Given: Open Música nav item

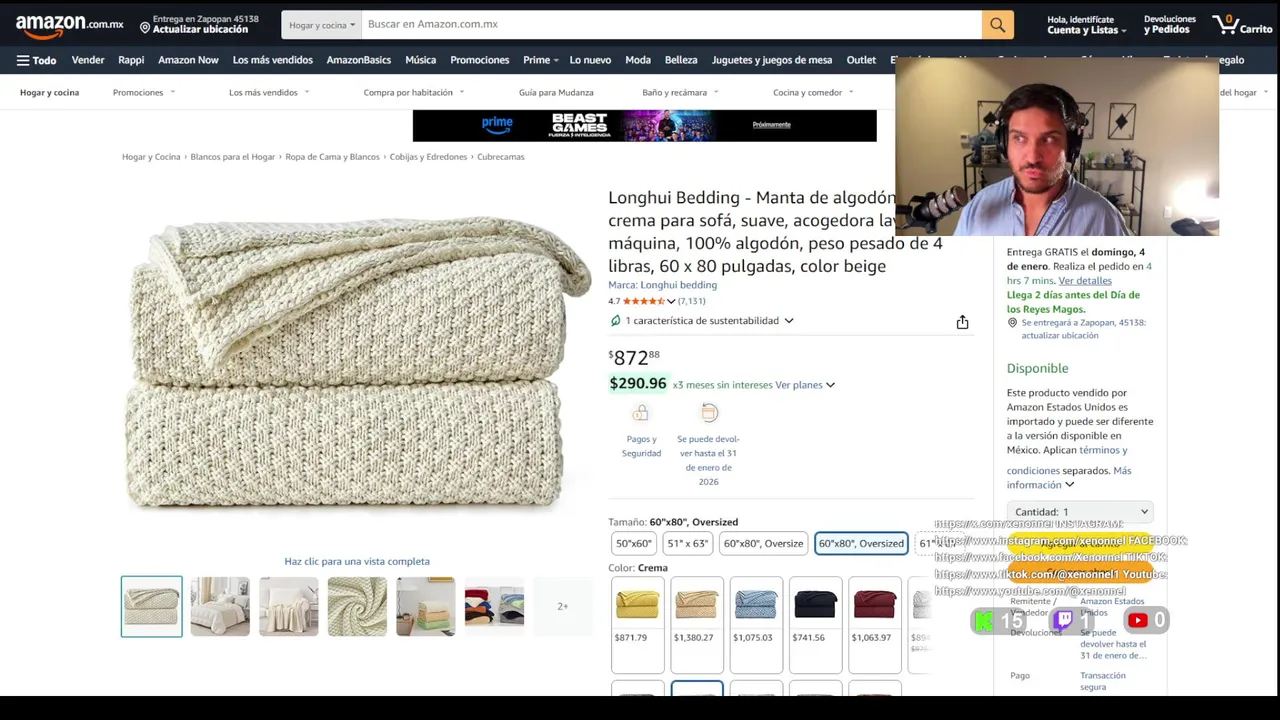Looking at the screenshot, I should click(420, 60).
